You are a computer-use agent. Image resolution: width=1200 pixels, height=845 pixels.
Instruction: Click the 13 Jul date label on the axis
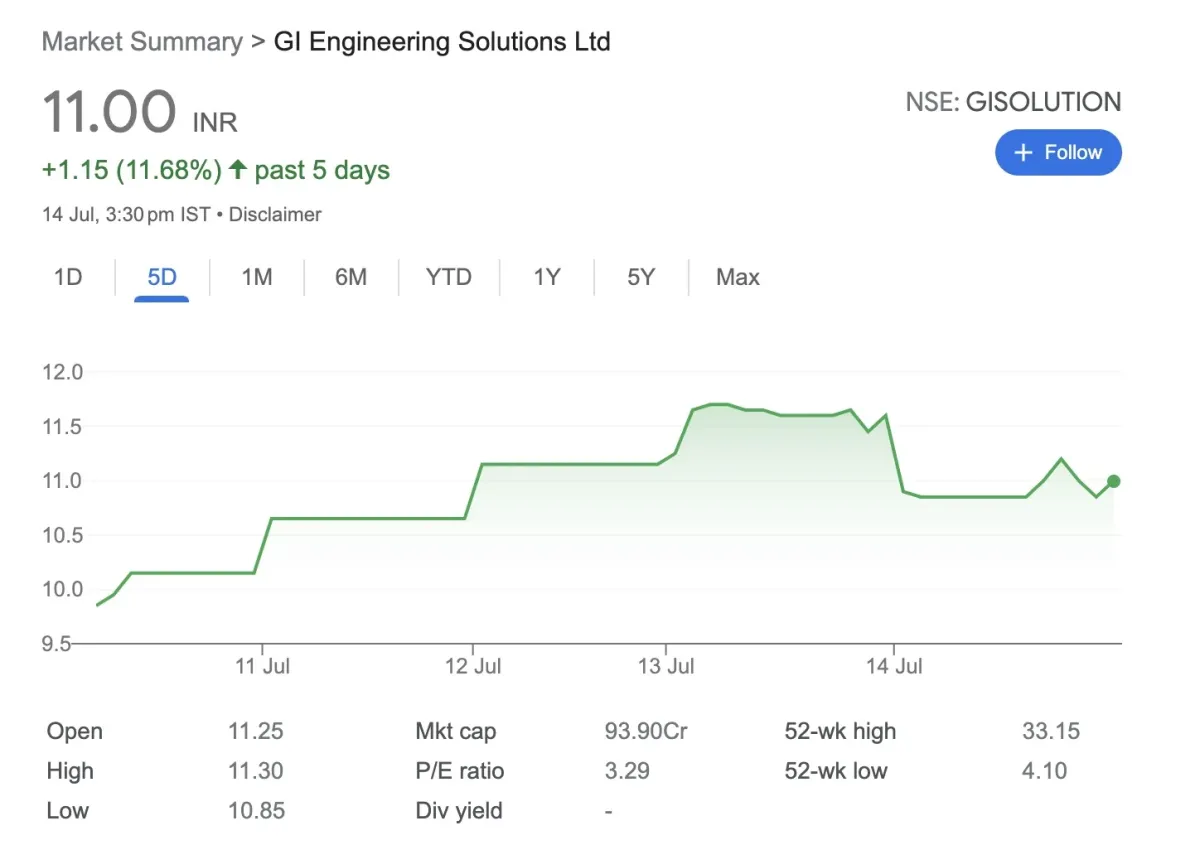[x=667, y=666]
